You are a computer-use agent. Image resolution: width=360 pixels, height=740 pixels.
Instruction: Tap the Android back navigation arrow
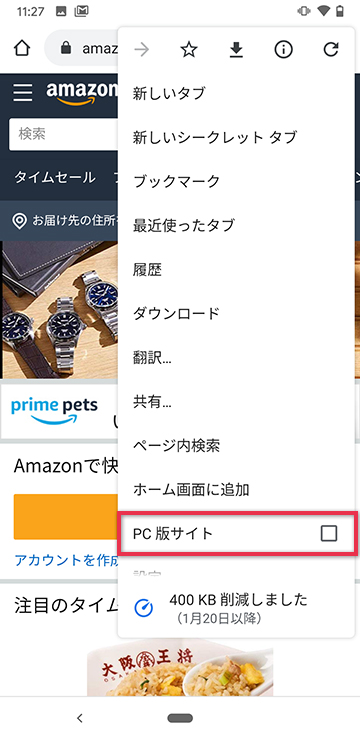point(80,718)
